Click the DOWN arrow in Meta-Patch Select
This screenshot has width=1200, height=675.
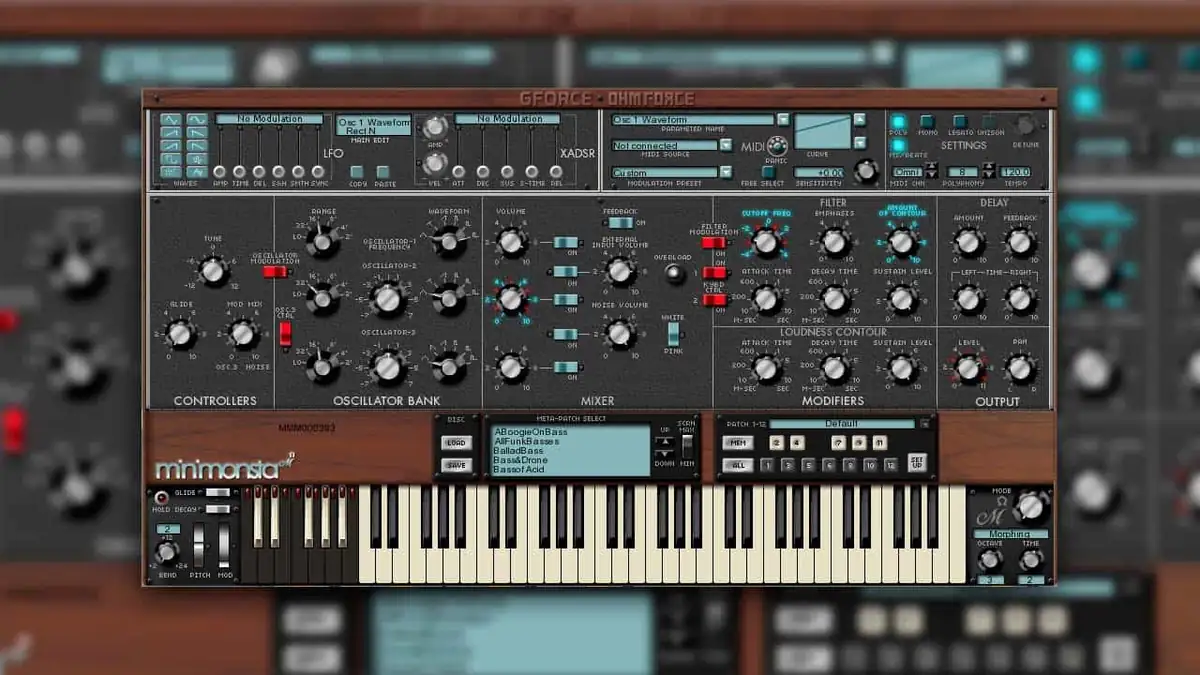[x=663, y=456]
